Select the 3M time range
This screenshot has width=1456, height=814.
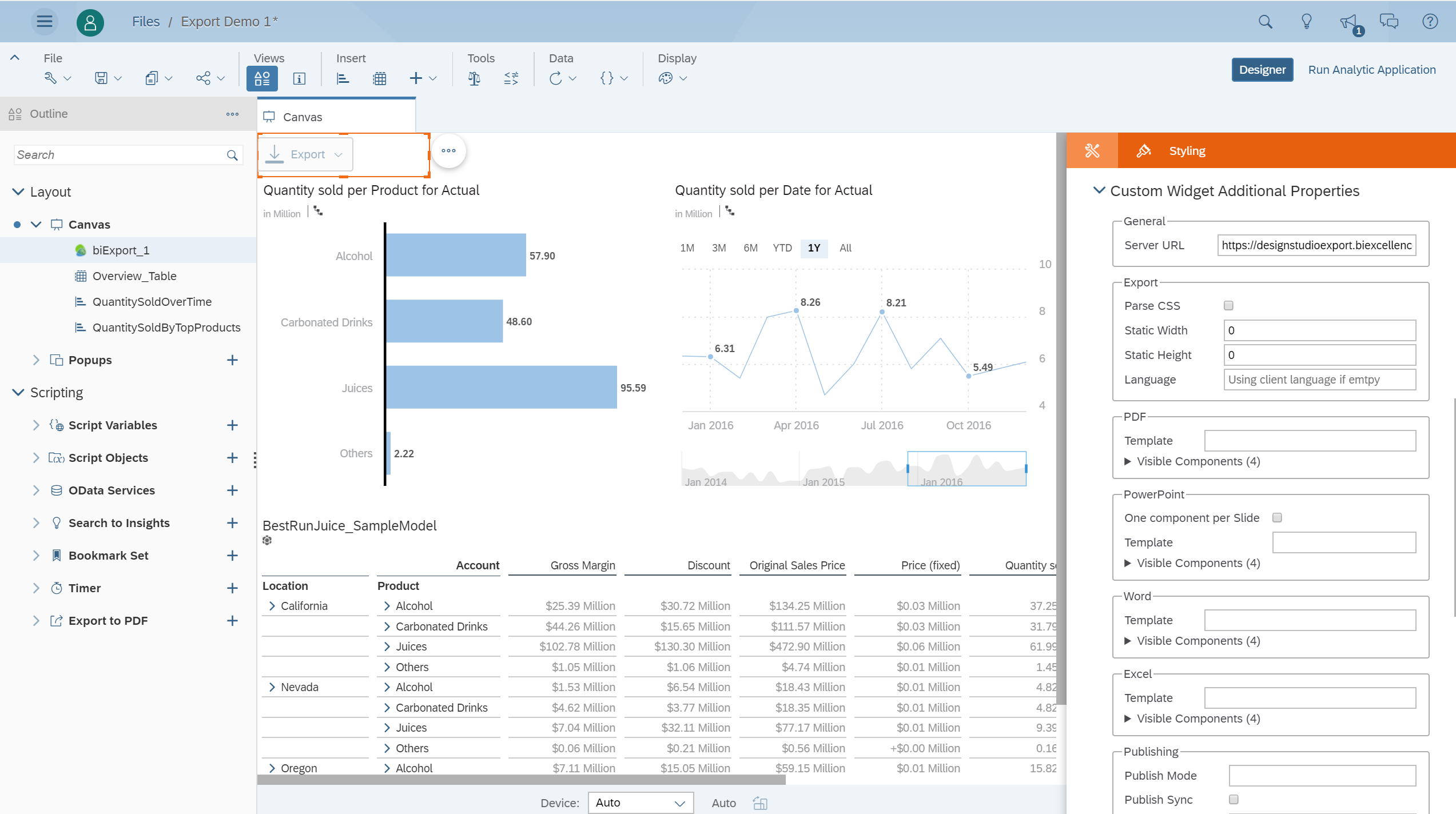click(719, 248)
